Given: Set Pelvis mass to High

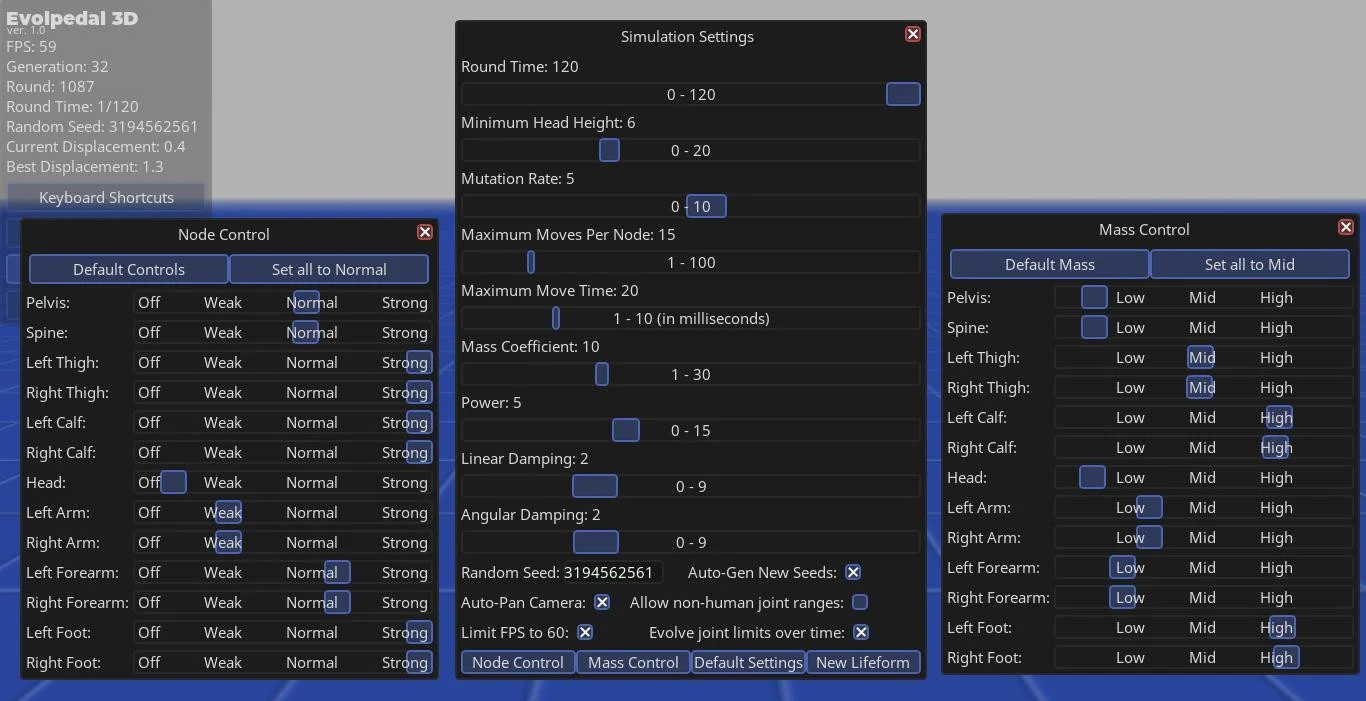Looking at the screenshot, I should point(1276,297).
